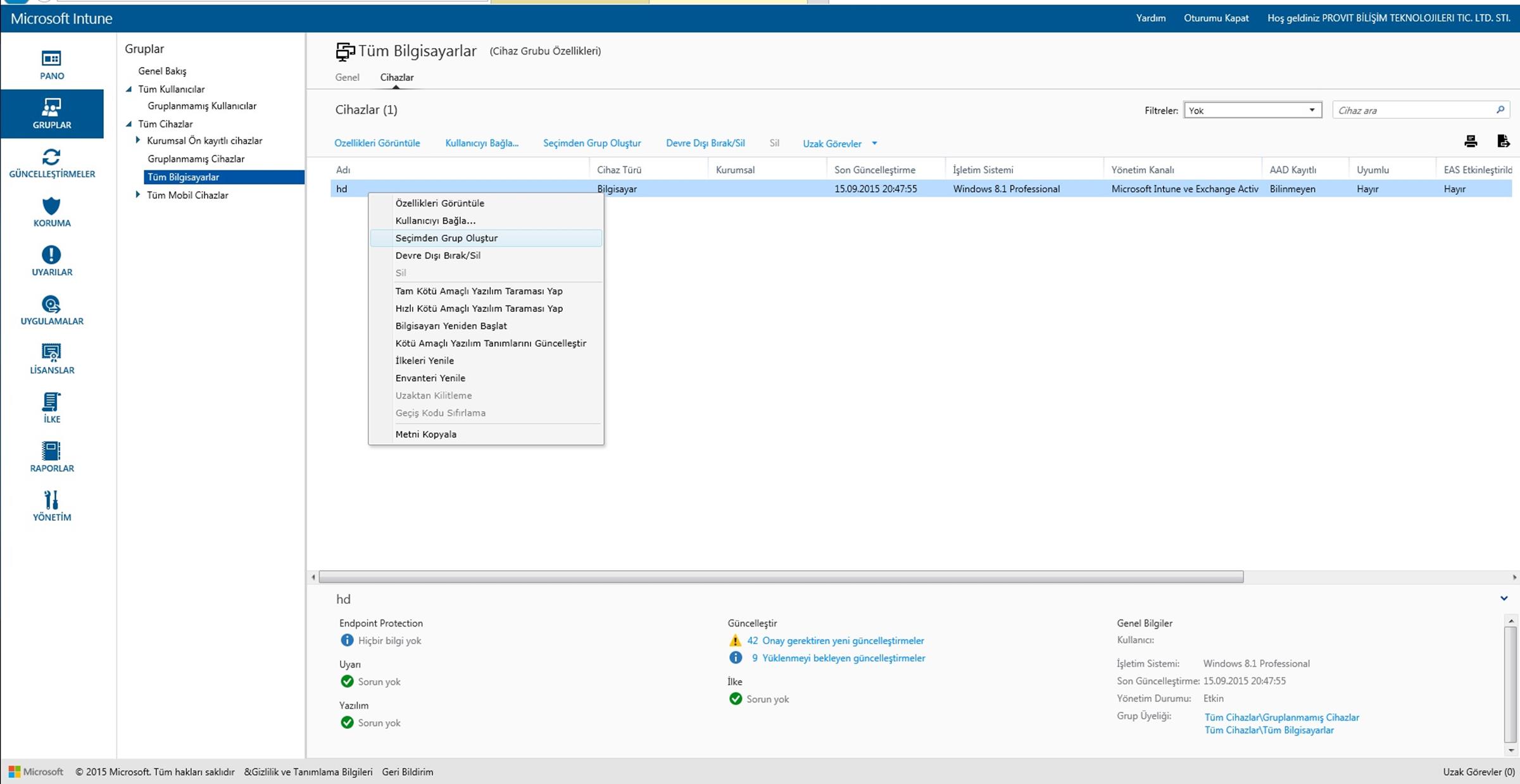1520x784 pixels.
Task: Switch to the Cihazlar tab
Action: tap(397, 77)
